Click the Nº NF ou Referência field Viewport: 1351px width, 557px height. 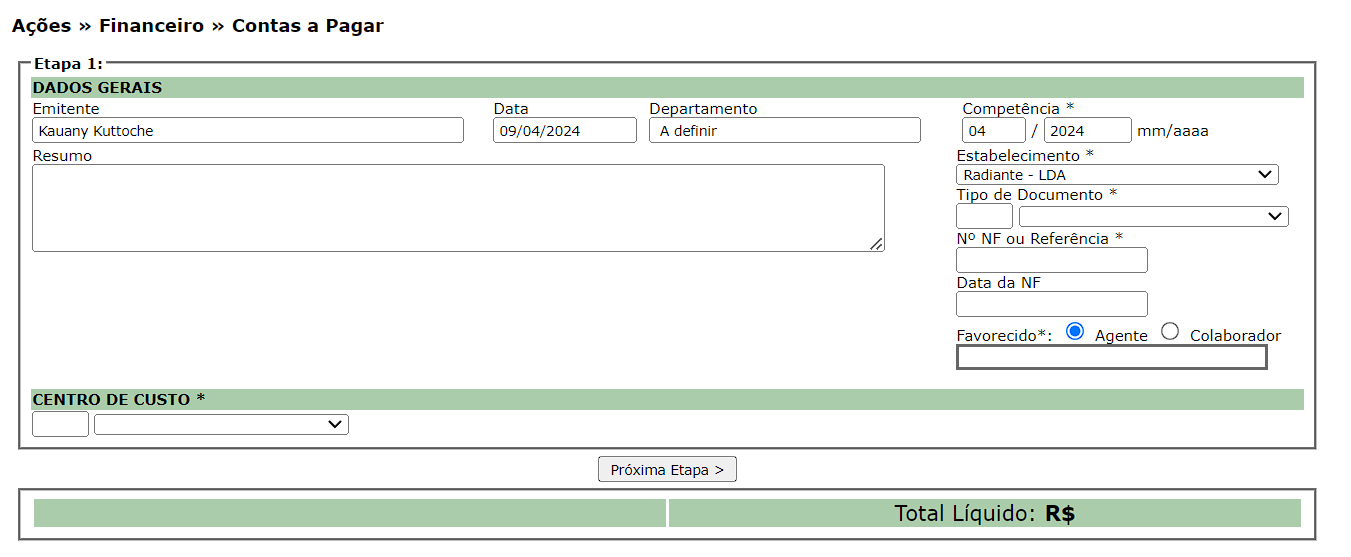pyautogui.click(x=1051, y=260)
